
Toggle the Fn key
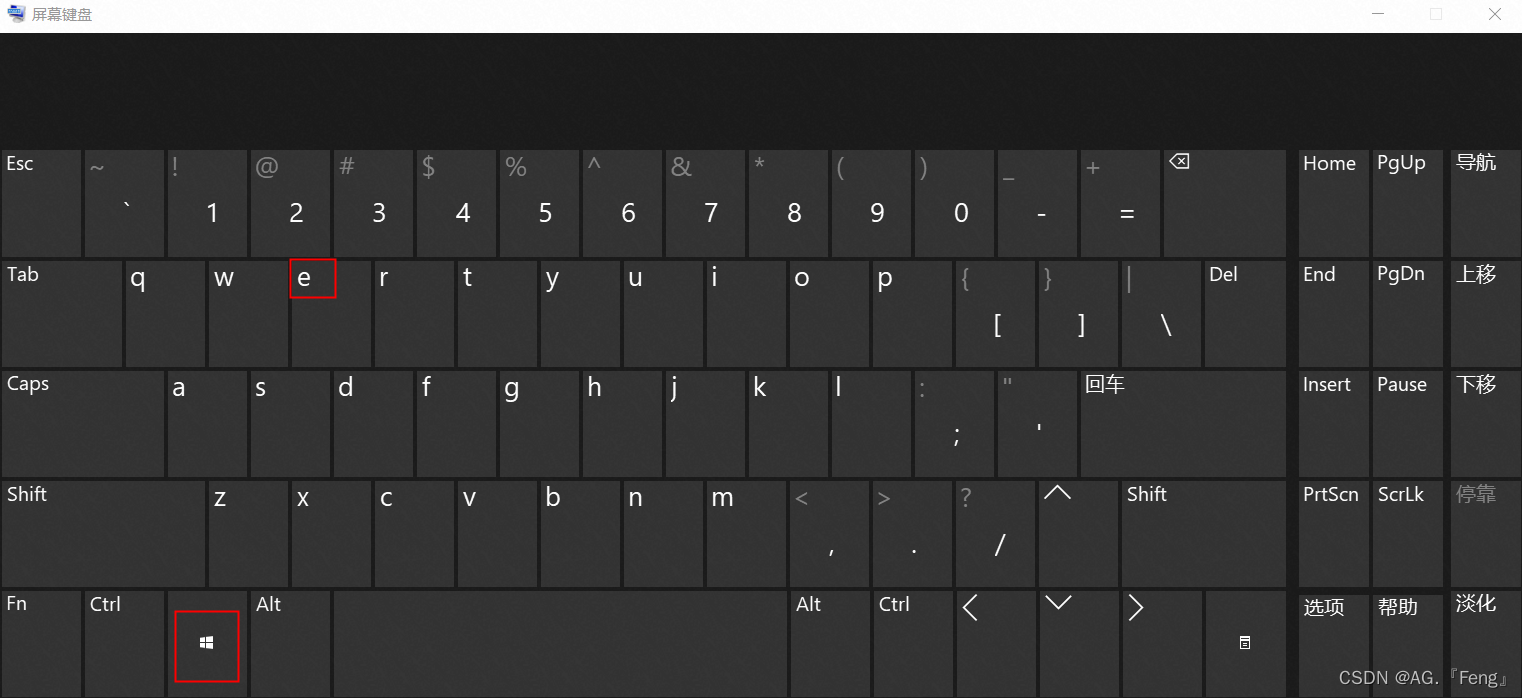(x=42, y=642)
